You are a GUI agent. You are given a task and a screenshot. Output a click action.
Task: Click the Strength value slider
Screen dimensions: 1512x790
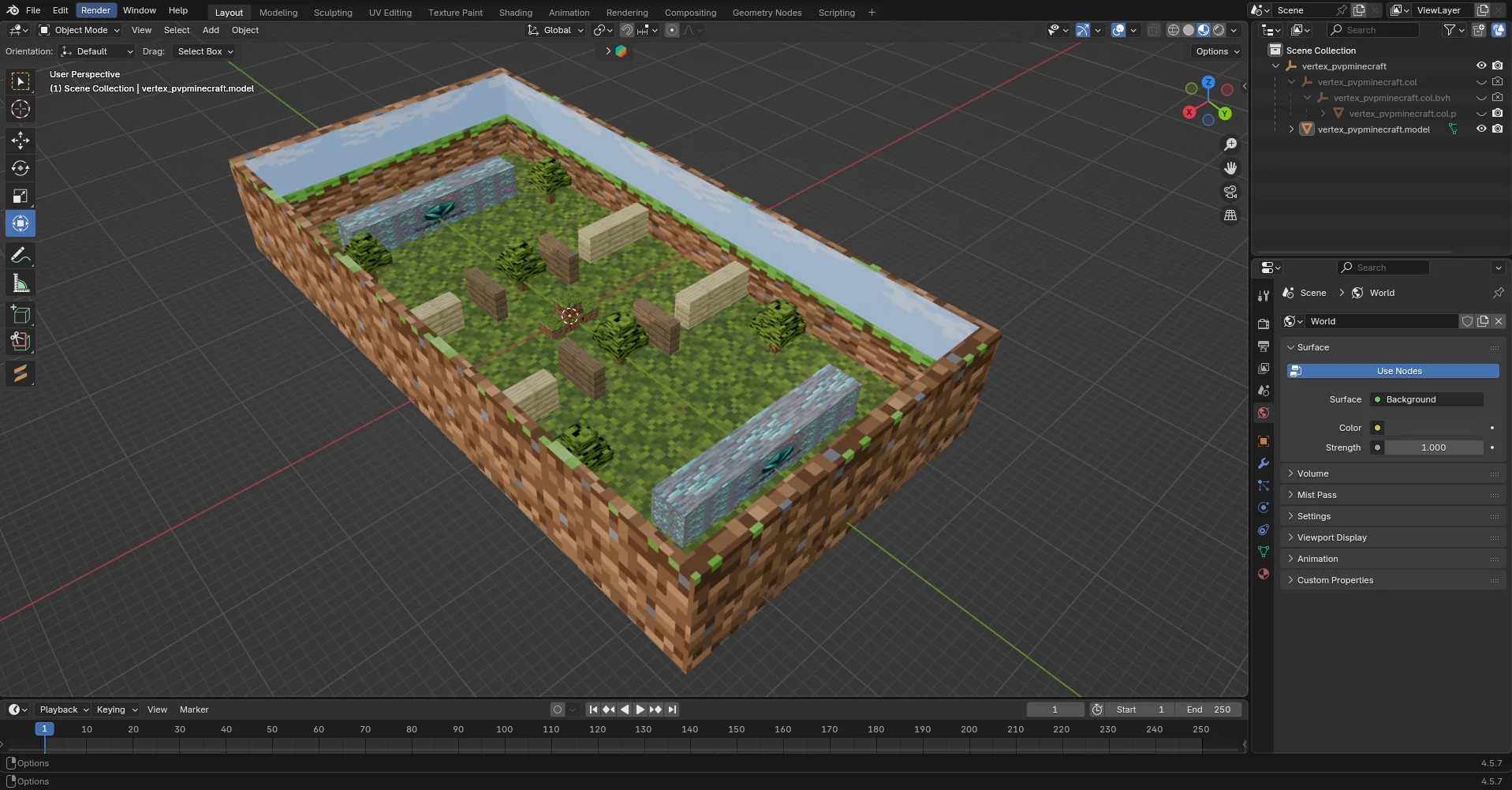[x=1433, y=447]
